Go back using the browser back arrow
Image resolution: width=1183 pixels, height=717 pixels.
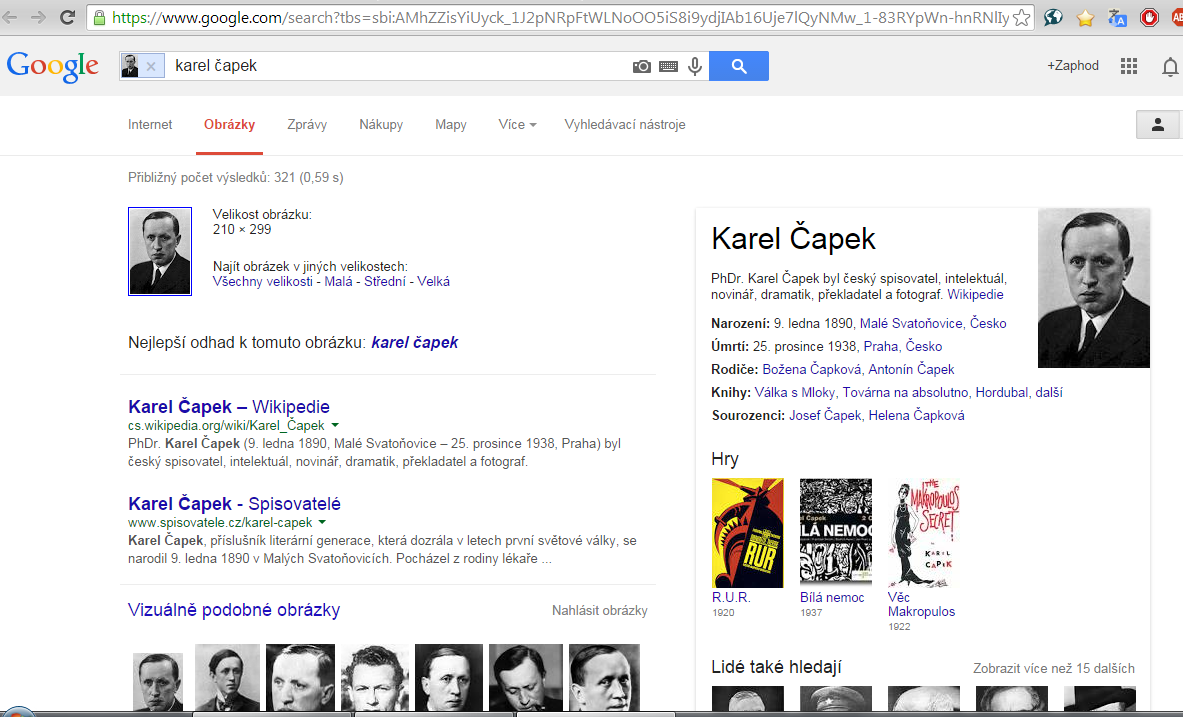tap(10, 17)
